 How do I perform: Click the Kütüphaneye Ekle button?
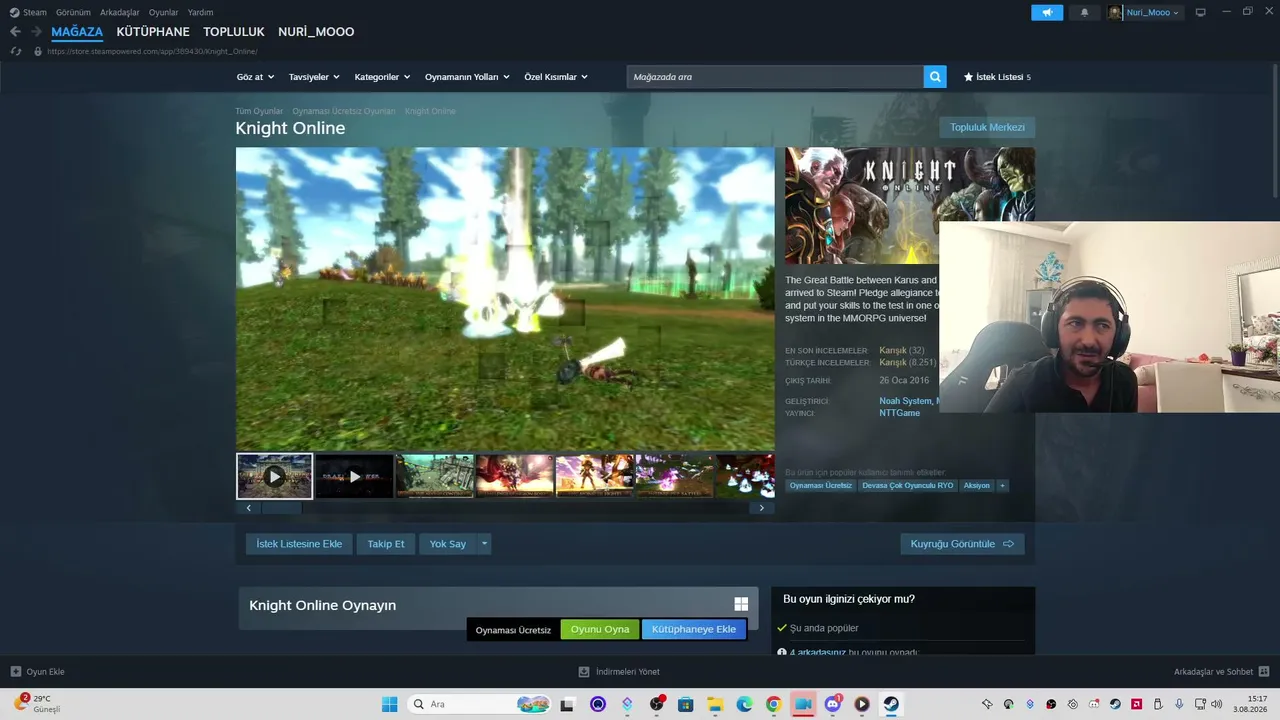(x=694, y=629)
